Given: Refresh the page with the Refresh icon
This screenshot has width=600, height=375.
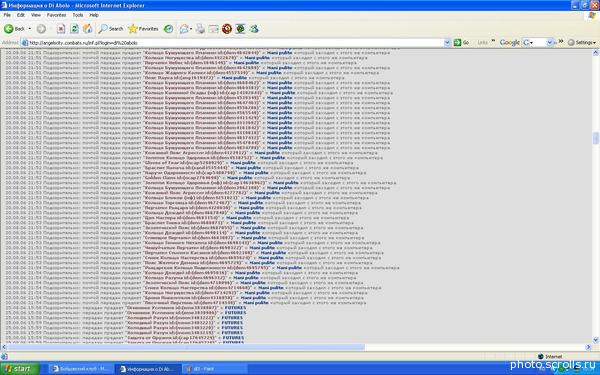Looking at the screenshot, I should pyautogui.click(x=74, y=29).
